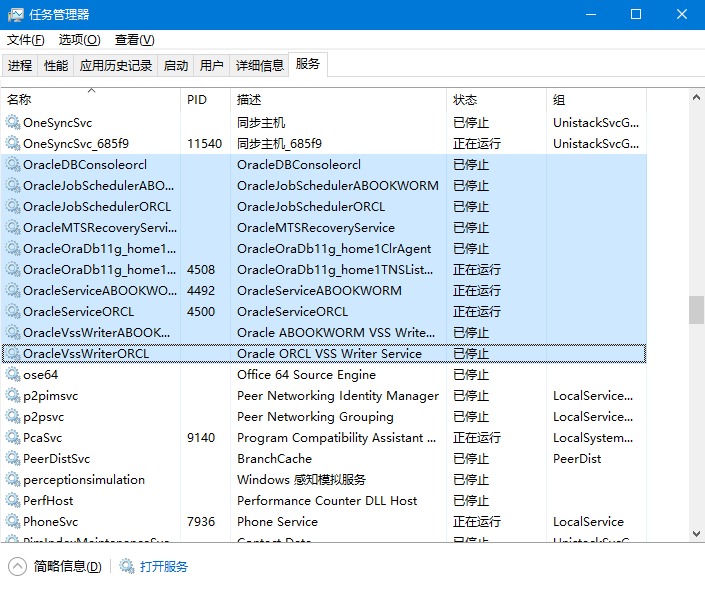Click description OracleOraDb11g_home1ClrAgent
The height and width of the screenshot is (591, 705).
(334, 249)
